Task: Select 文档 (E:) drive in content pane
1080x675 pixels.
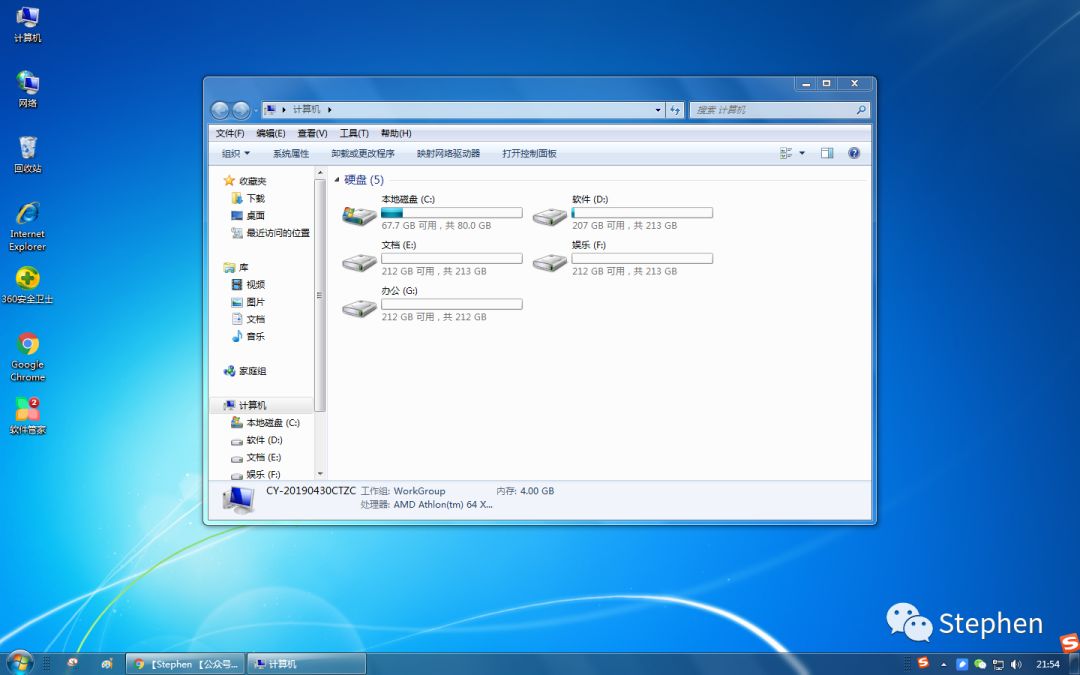Action: click(x=432, y=258)
